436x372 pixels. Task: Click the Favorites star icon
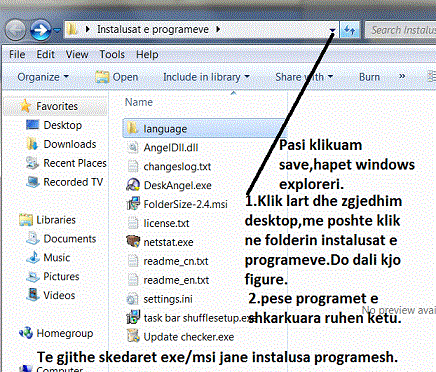click(x=26, y=106)
